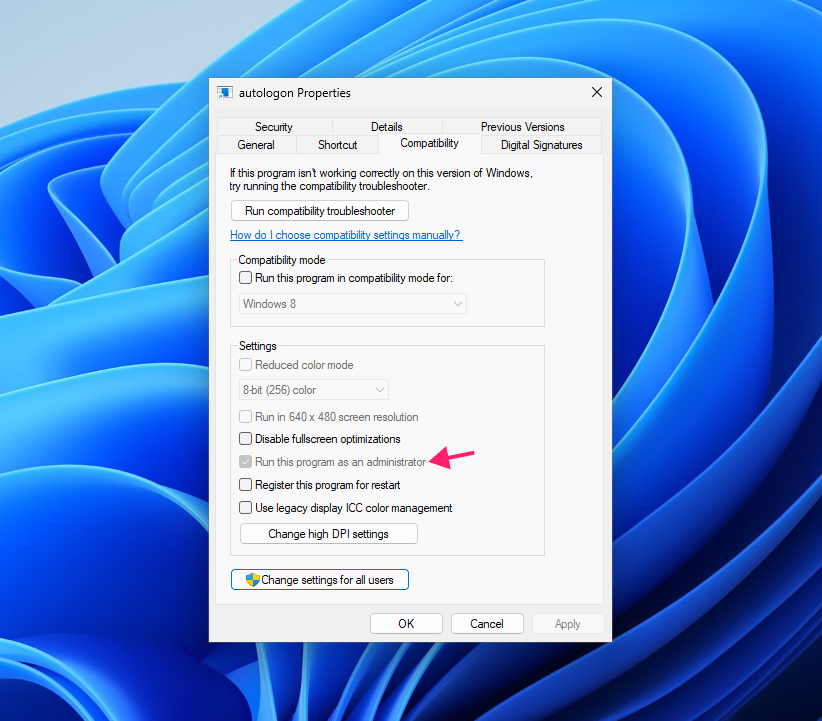Confirm with the OK button
Screen dimensions: 822x721
tap(406, 623)
